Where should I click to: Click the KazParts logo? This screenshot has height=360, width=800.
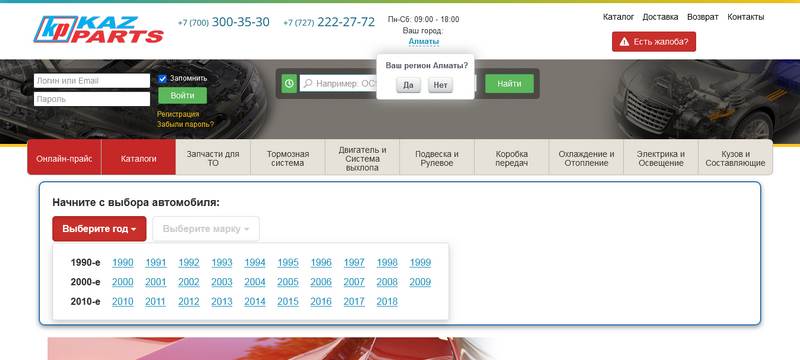tap(98, 30)
